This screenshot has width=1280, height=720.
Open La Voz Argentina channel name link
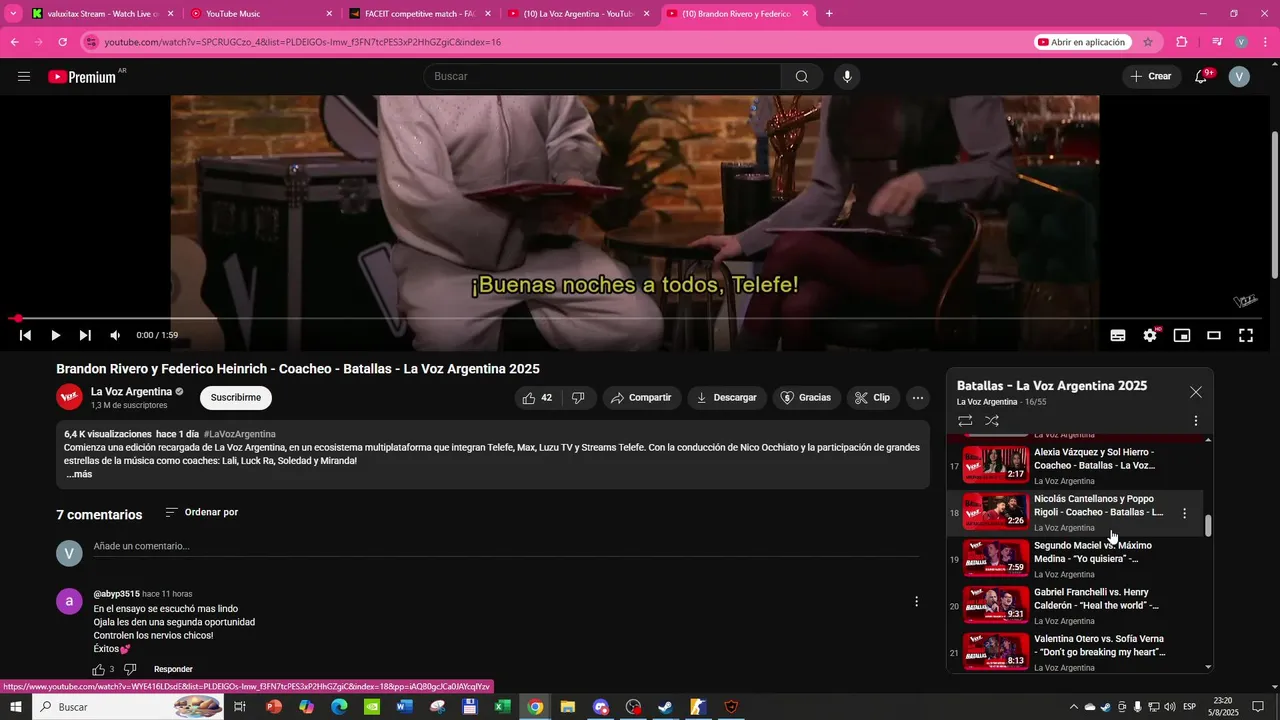[131, 391]
